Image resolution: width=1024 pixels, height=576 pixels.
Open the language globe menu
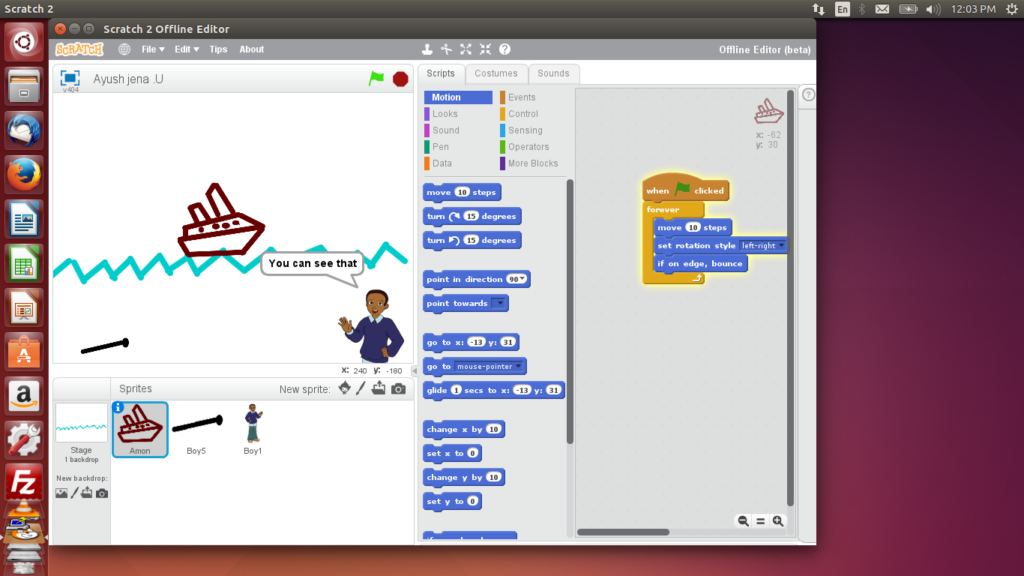click(x=125, y=49)
